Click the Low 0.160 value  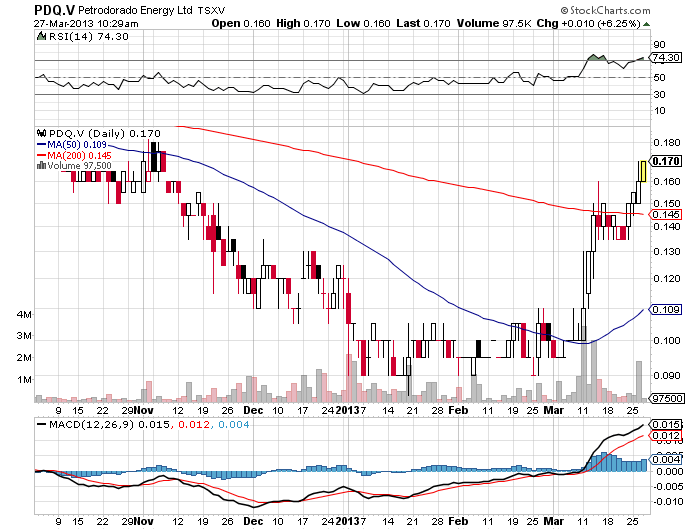pos(363,24)
